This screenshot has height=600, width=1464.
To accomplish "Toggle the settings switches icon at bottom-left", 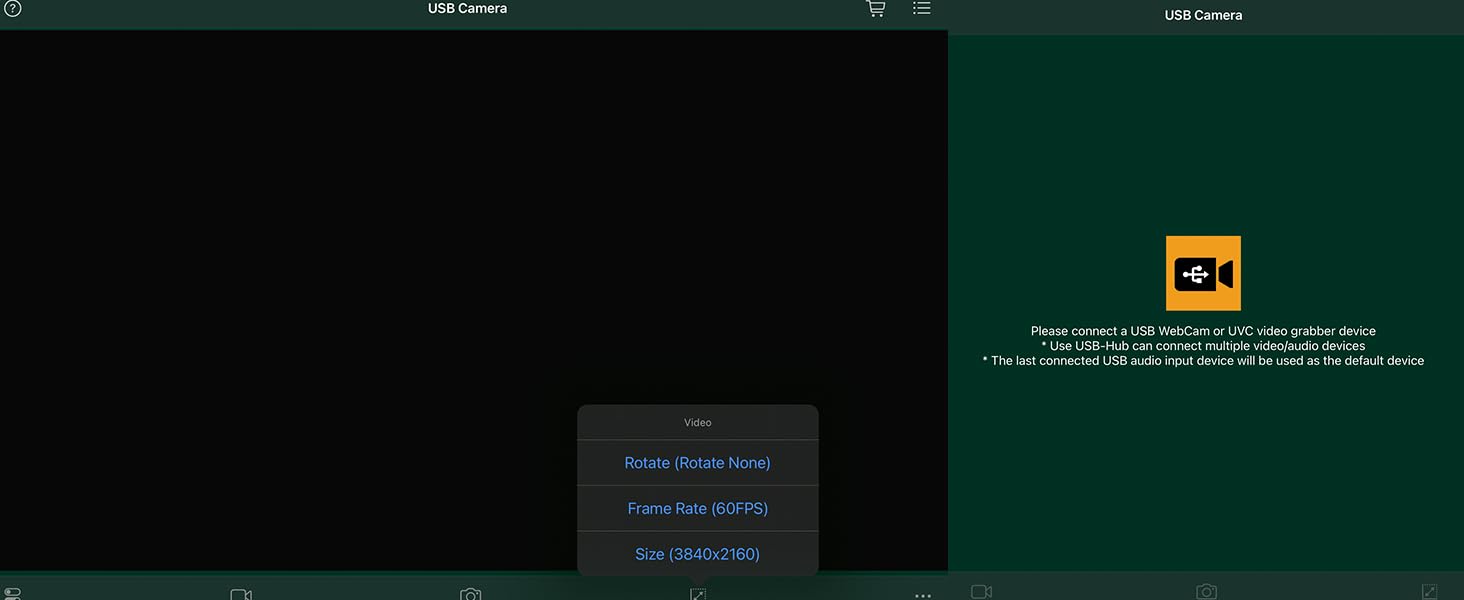I will coord(13,593).
